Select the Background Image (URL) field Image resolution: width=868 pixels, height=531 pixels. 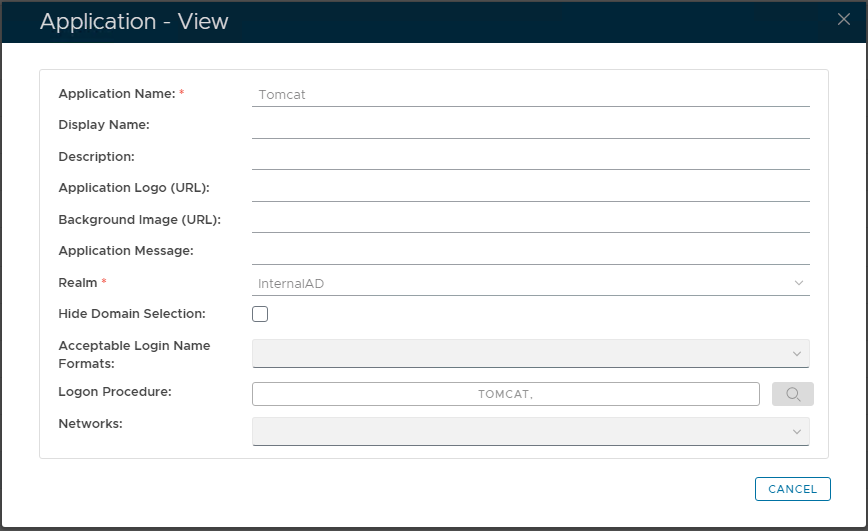[530, 220]
